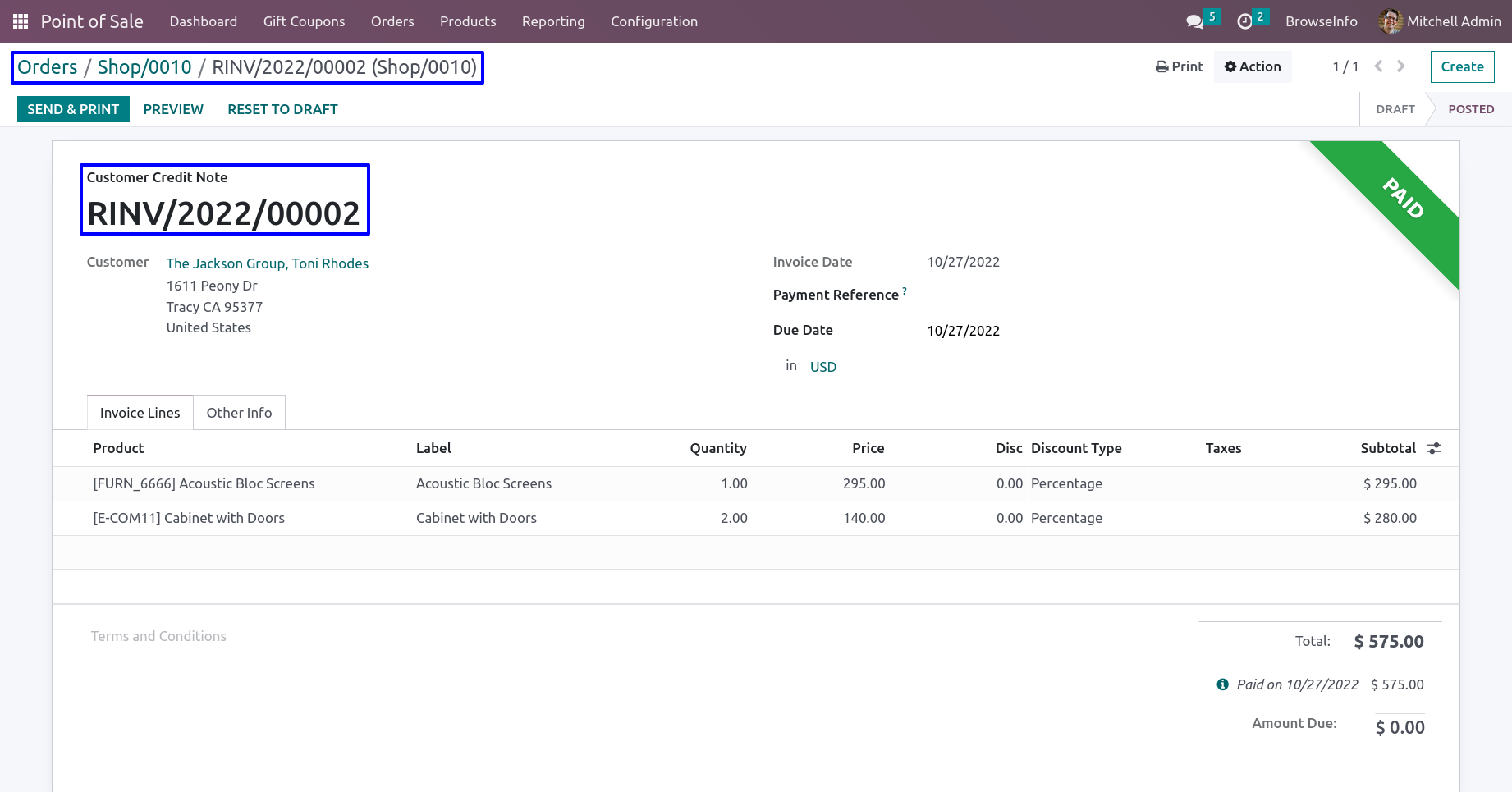Image resolution: width=1512 pixels, height=792 pixels.
Task: Click the Point of Sale app title
Action: pyautogui.click(x=92, y=21)
